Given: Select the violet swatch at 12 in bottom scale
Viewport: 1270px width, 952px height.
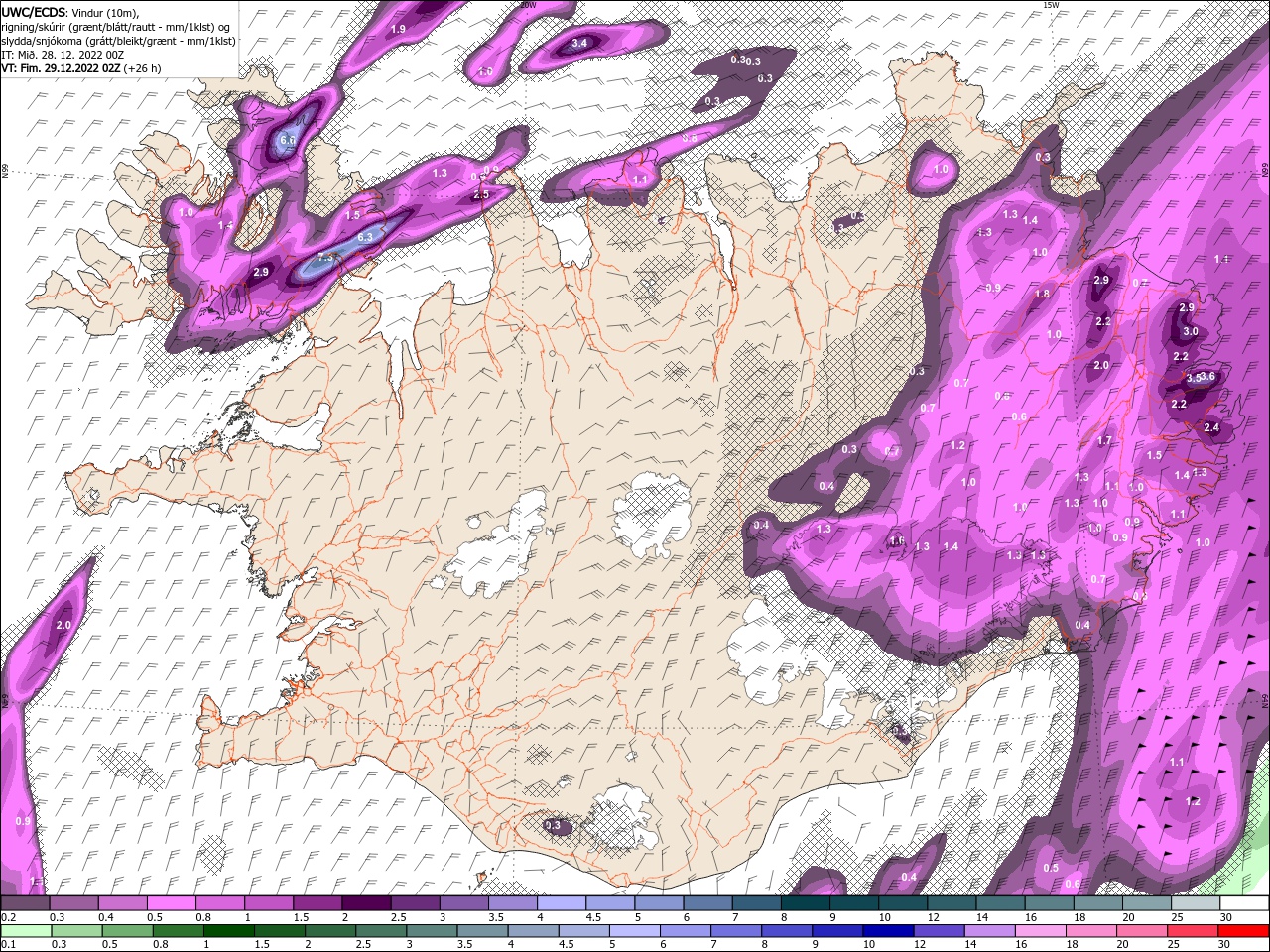Looking at the screenshot, I should (937, 931).
